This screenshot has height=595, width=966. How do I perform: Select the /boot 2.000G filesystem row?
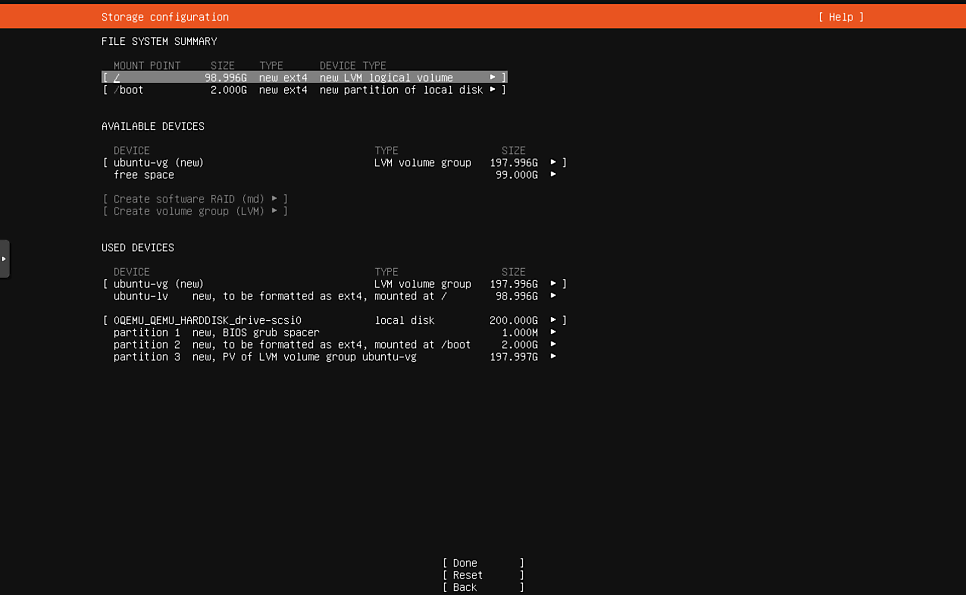click(304, 90)
